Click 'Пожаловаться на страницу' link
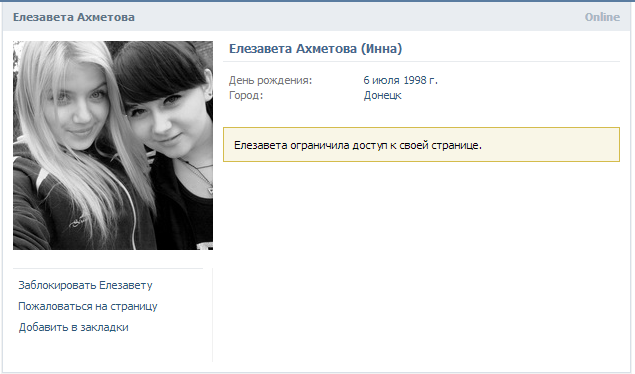635x374 pixels. click(x=88, y=306)
